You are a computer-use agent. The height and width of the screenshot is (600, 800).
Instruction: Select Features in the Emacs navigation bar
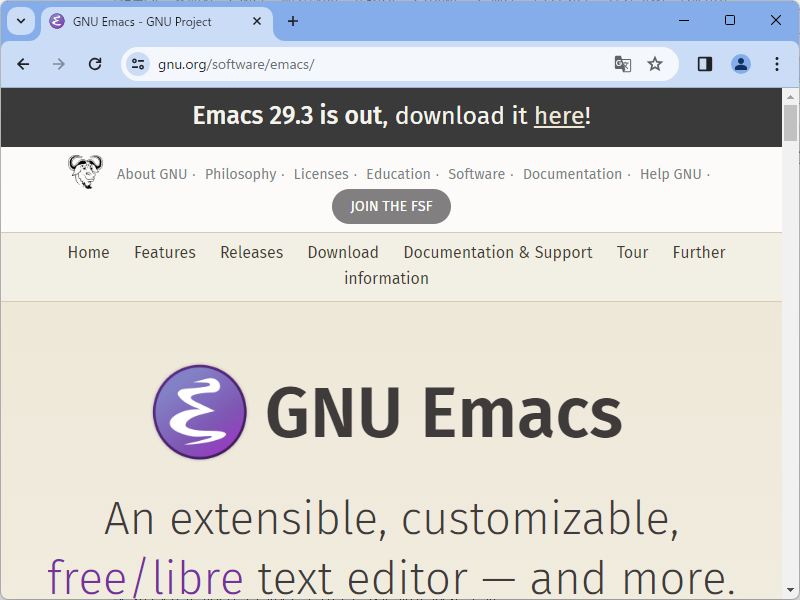click(x=164, y=252)
